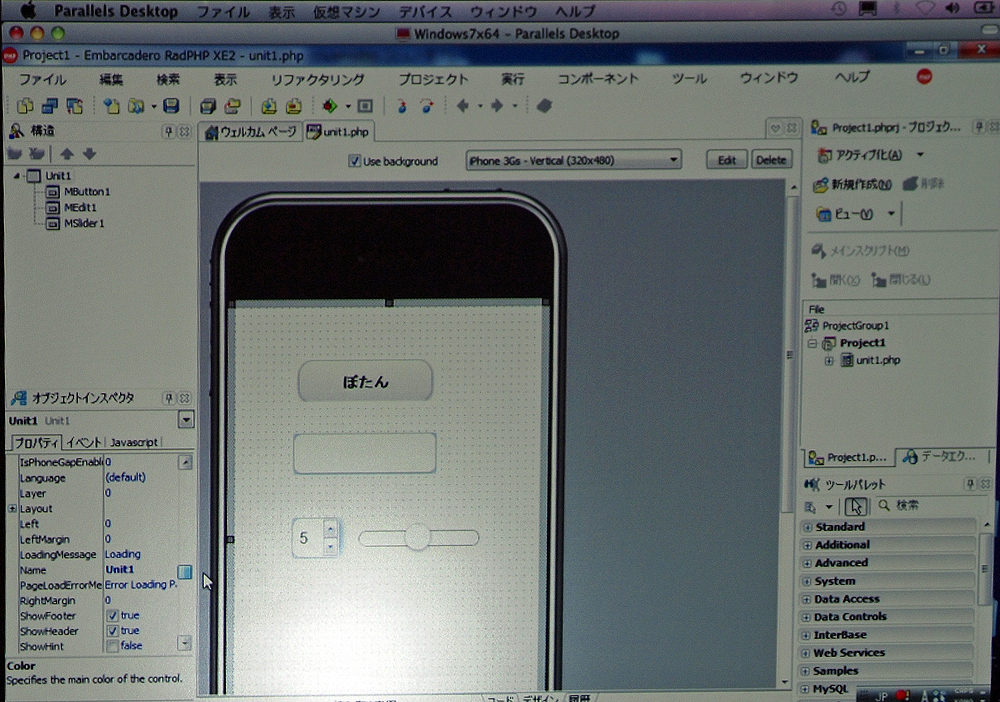Screen dimensions: 1000x702
Task: Click the View Form toolbar icon
Action: pyautogui.click(x=50, y=106)
